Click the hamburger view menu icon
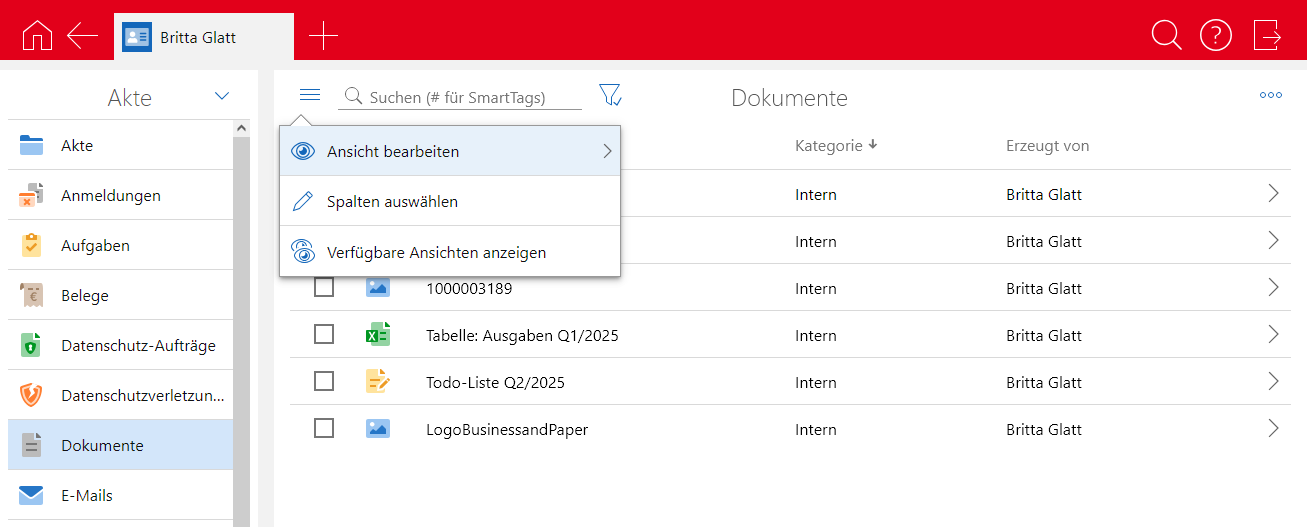The width and height of the screenshot is (1307, 527). point(310,95)
